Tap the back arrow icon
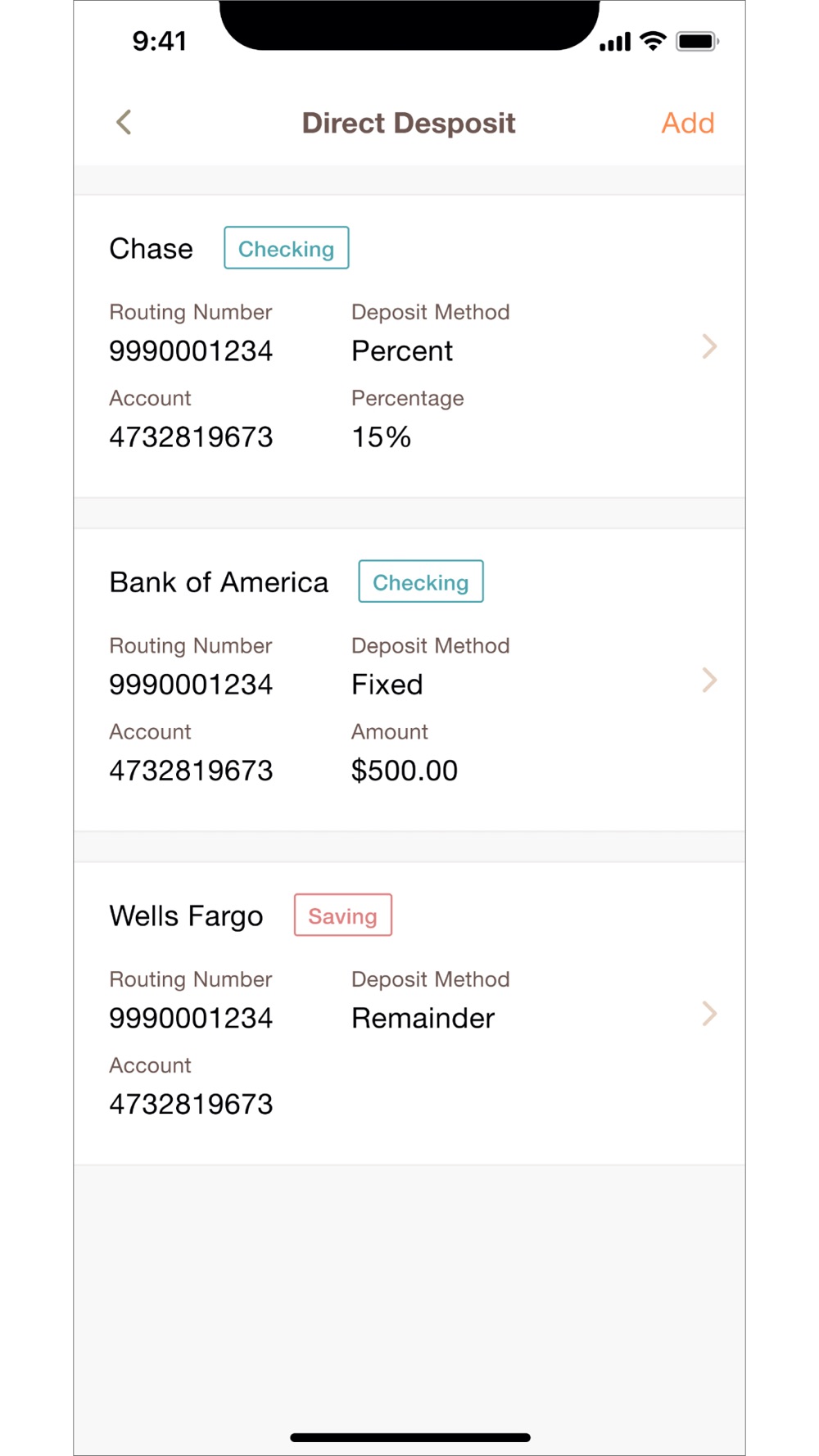Viewport: 819px width, 1456px height. (x=124, y=123)
